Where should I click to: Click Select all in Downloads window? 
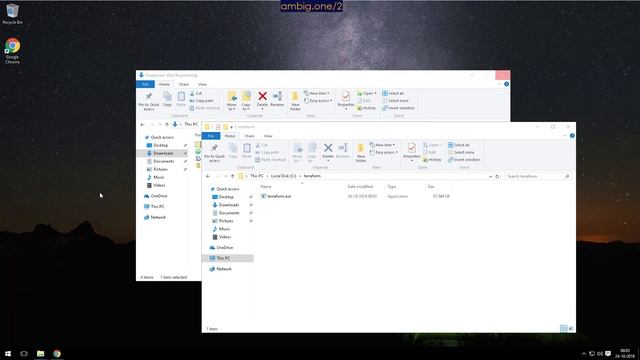(393, 93)
